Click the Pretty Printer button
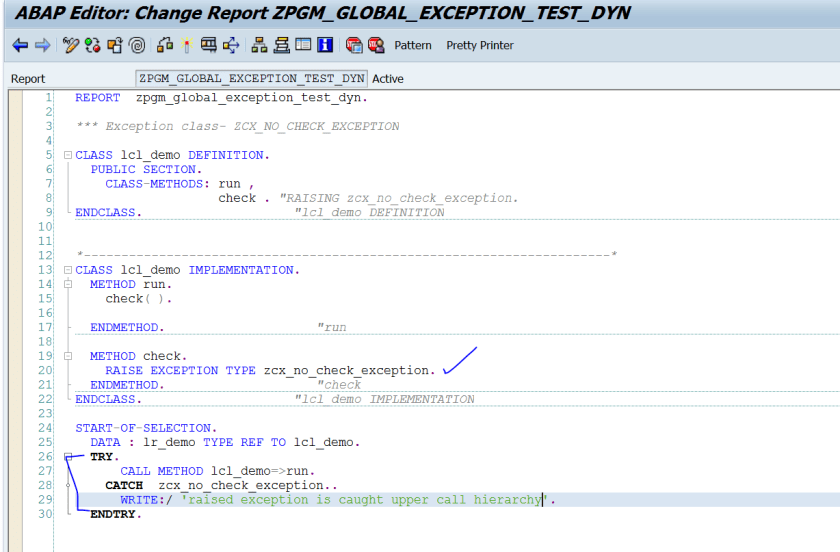This screenshot has height=552, width=840. pos(480,46)
